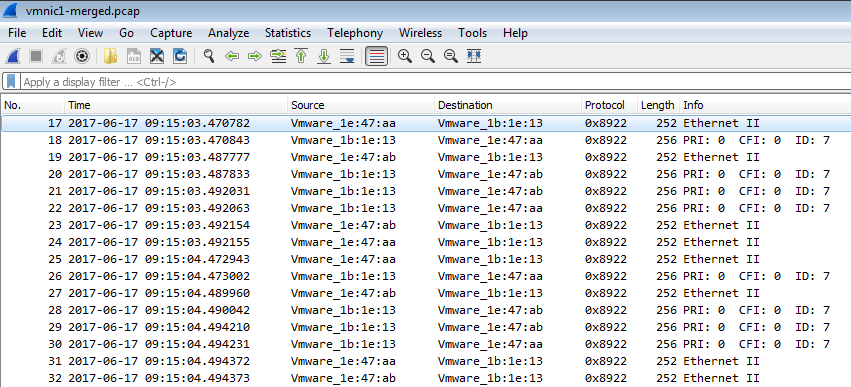
Task: Go to specified packet icon
Action: 278,56
